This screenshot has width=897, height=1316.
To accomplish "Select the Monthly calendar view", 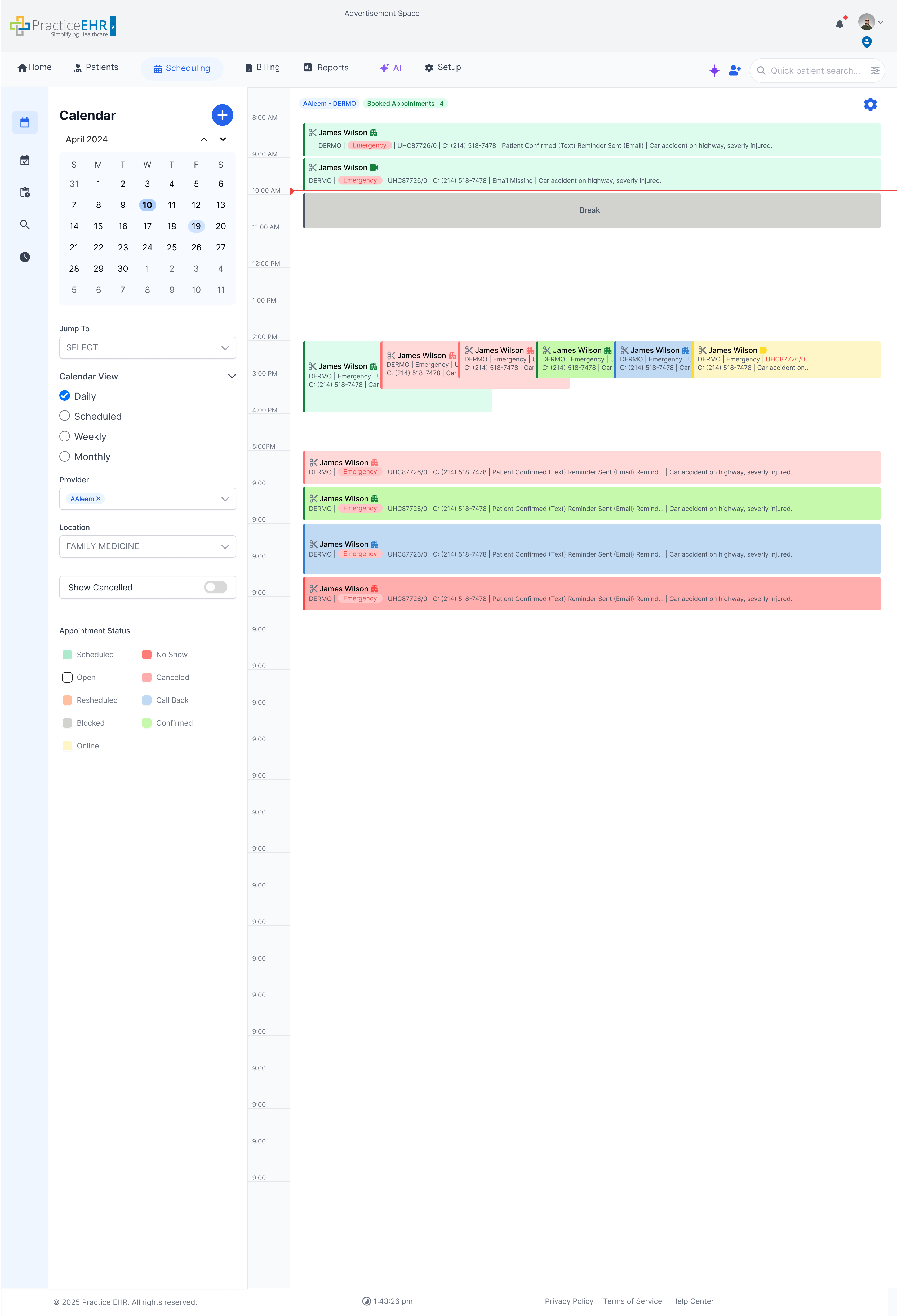I will [65, 456].
